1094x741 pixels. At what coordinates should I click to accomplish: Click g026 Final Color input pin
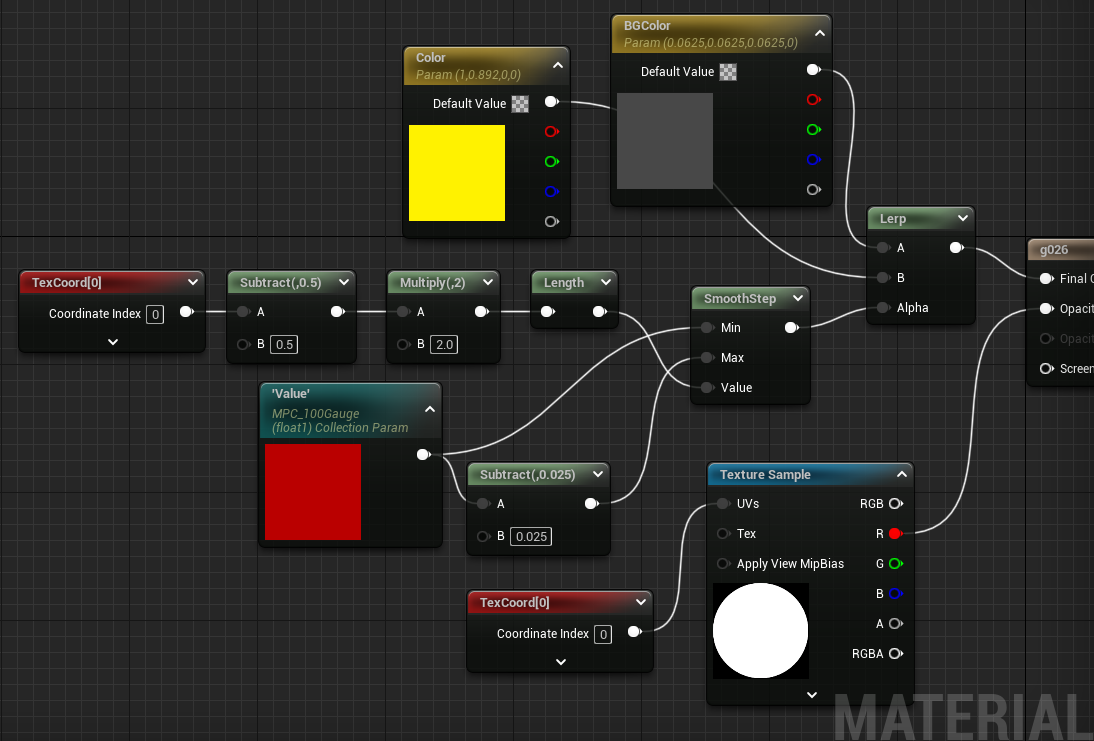pyautogui.click(x=1047, y=278)
